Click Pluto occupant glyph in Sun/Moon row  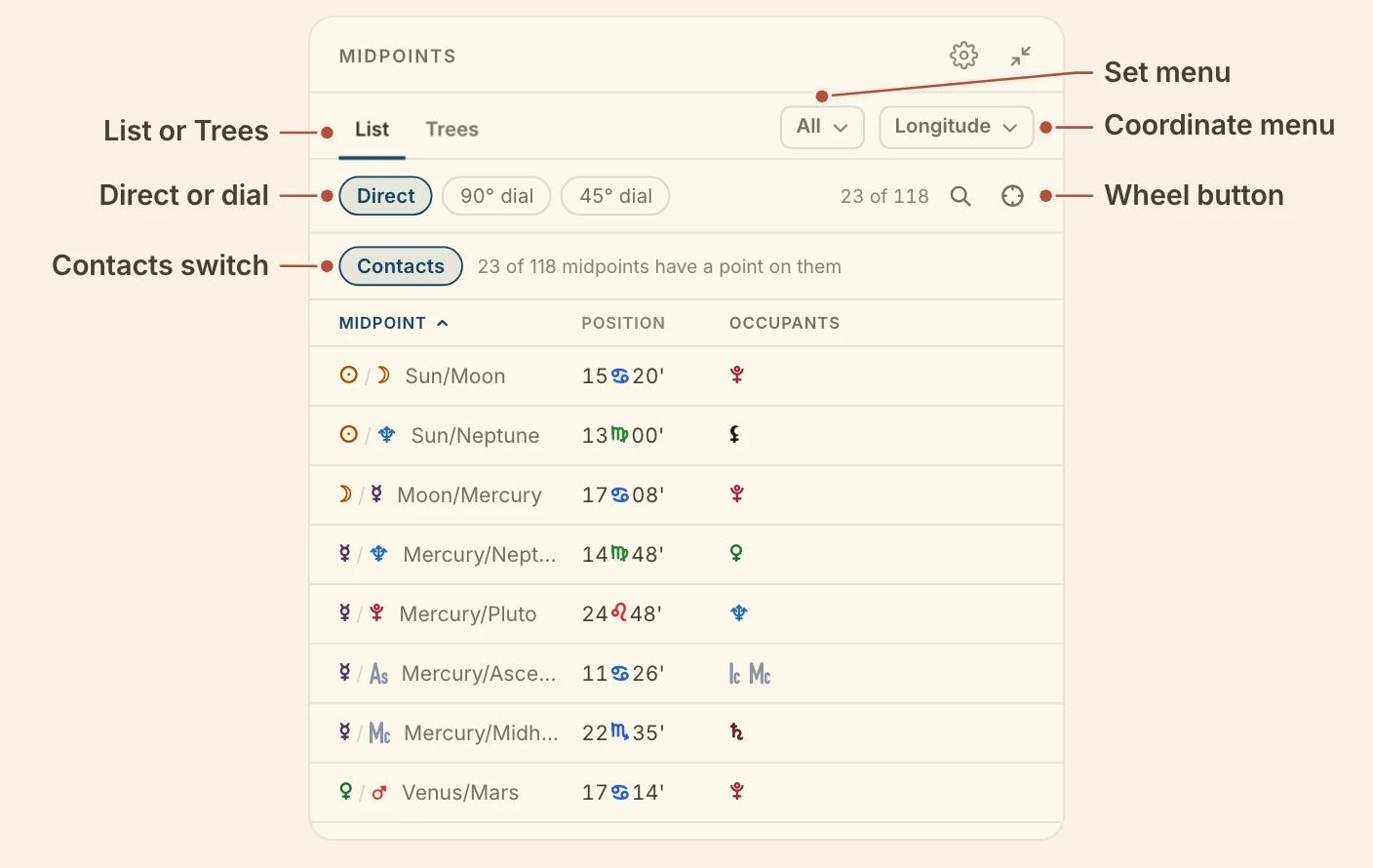[x=737, y=375]
